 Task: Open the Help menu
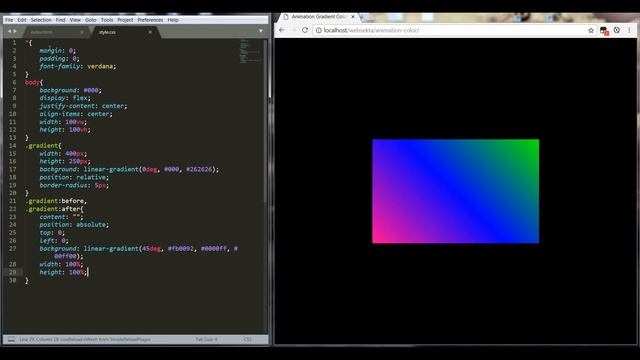[173, 20]
